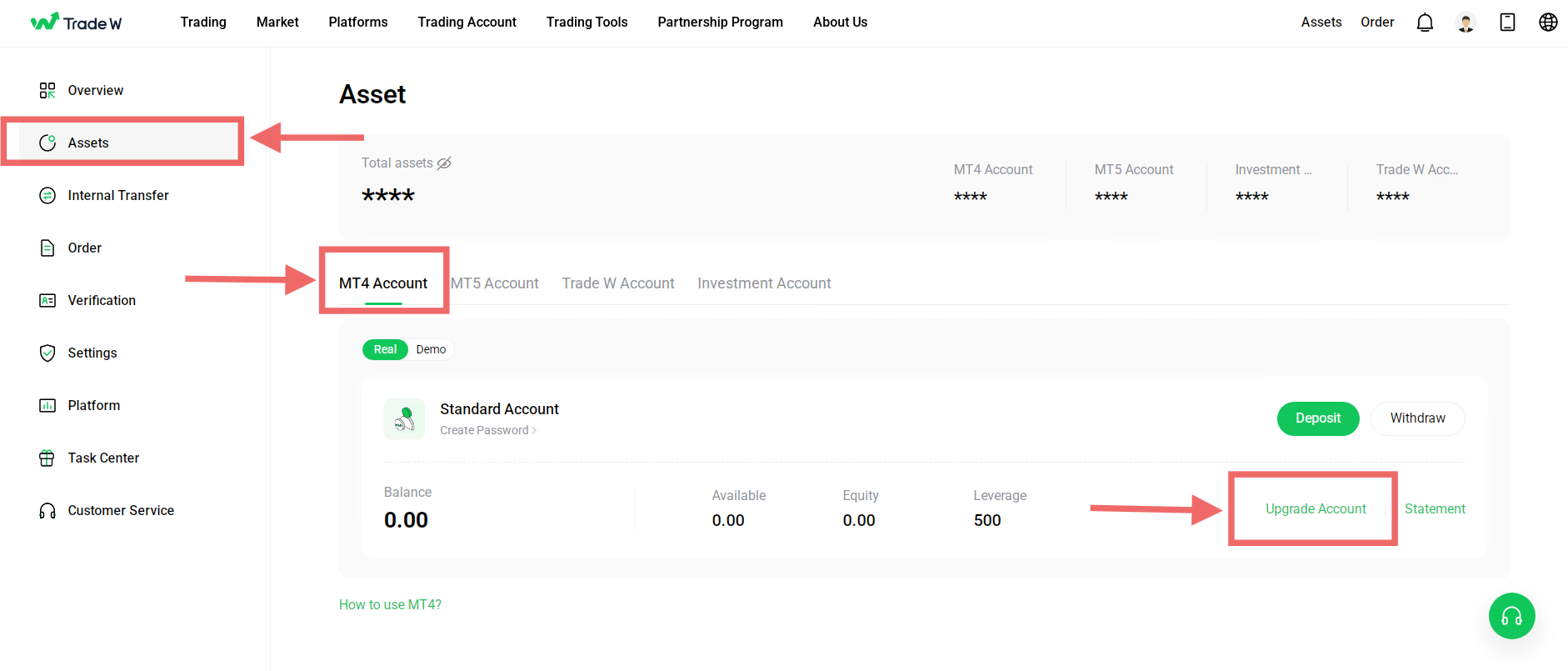Screen dimensions: 1568x671
Task: Open the Trading Account menu
Action: tap(467, 23)
